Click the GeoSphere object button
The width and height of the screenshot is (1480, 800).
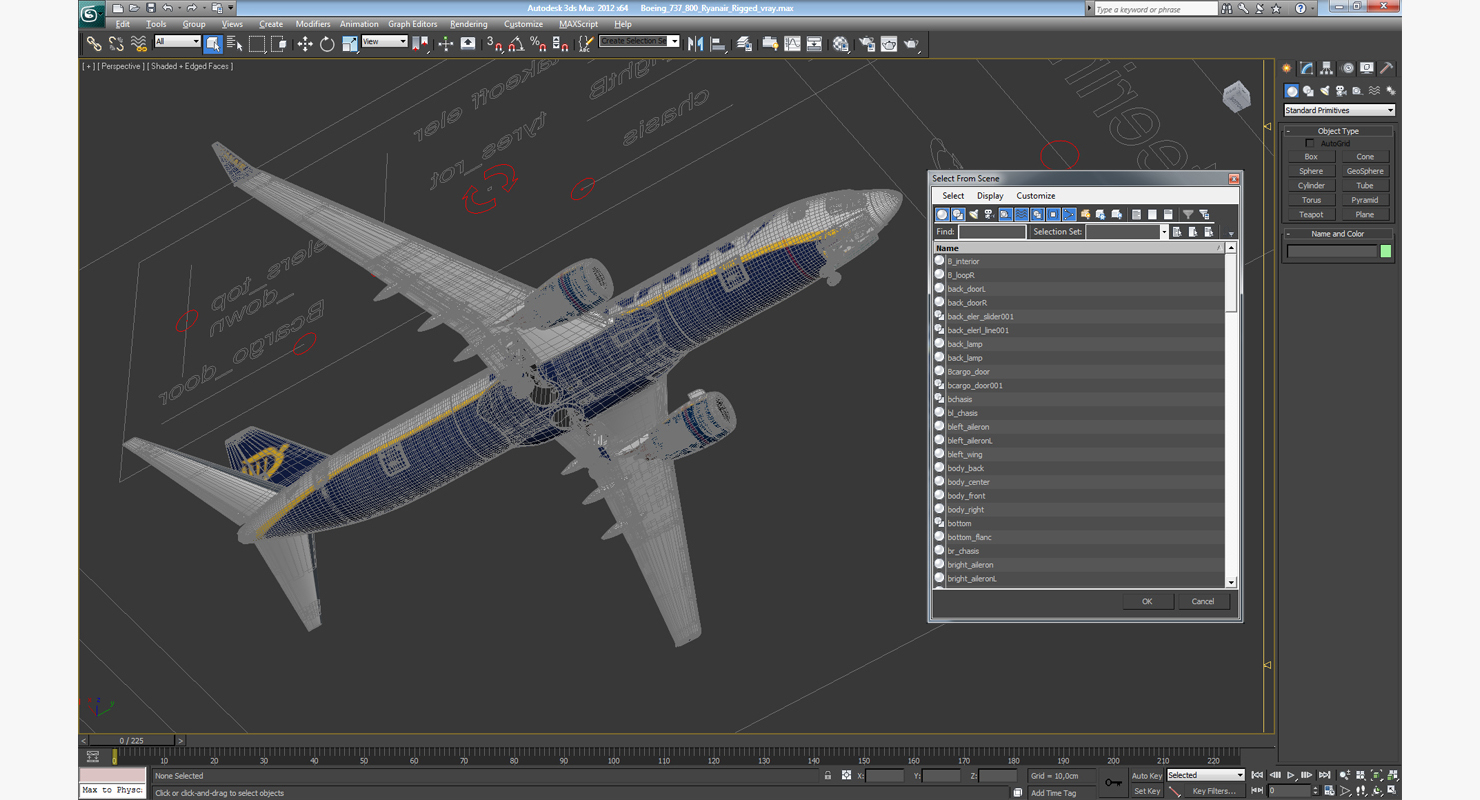click(1365, 171)
